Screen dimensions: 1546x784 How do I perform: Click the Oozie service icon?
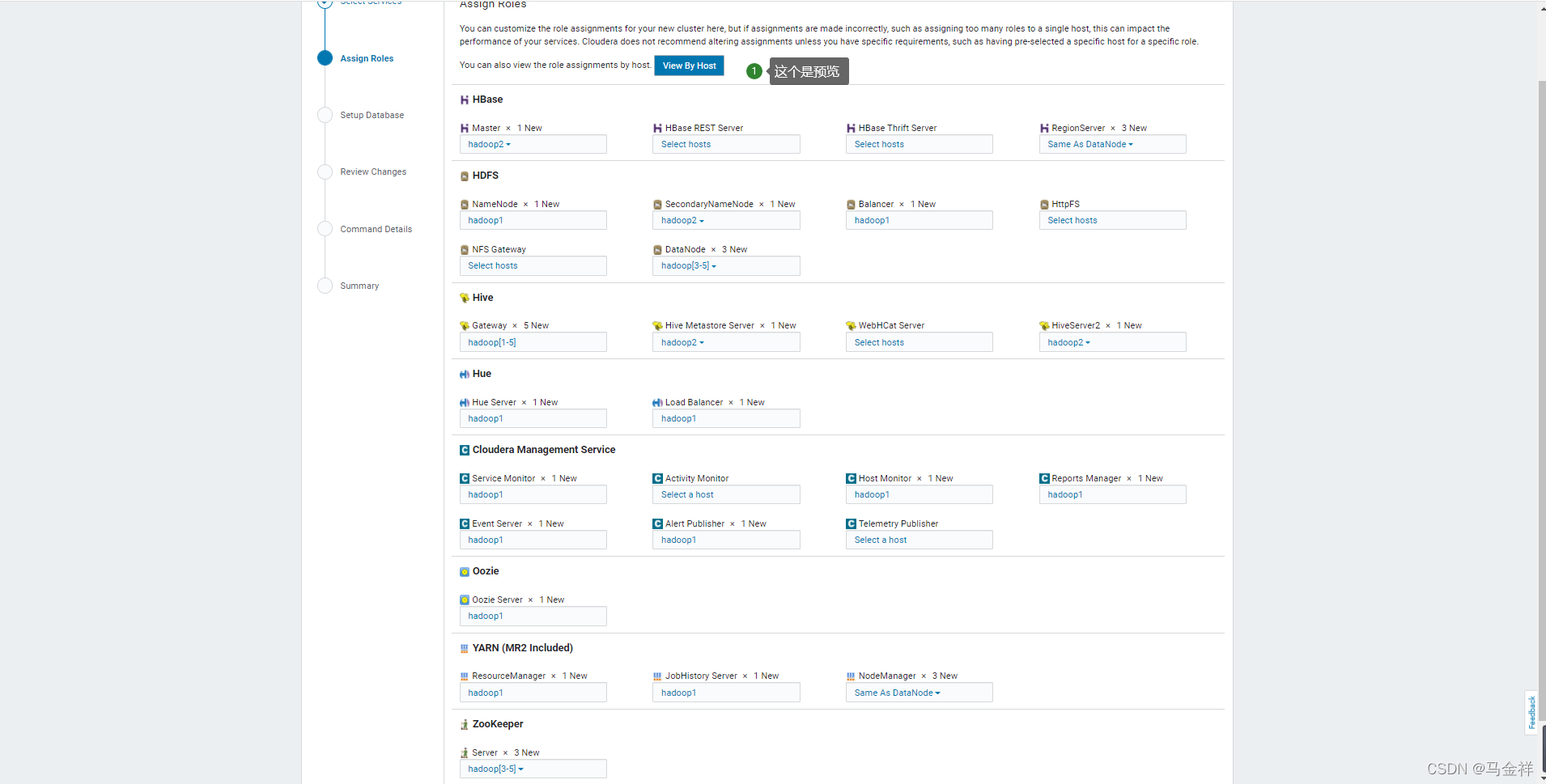coord(465,571)
